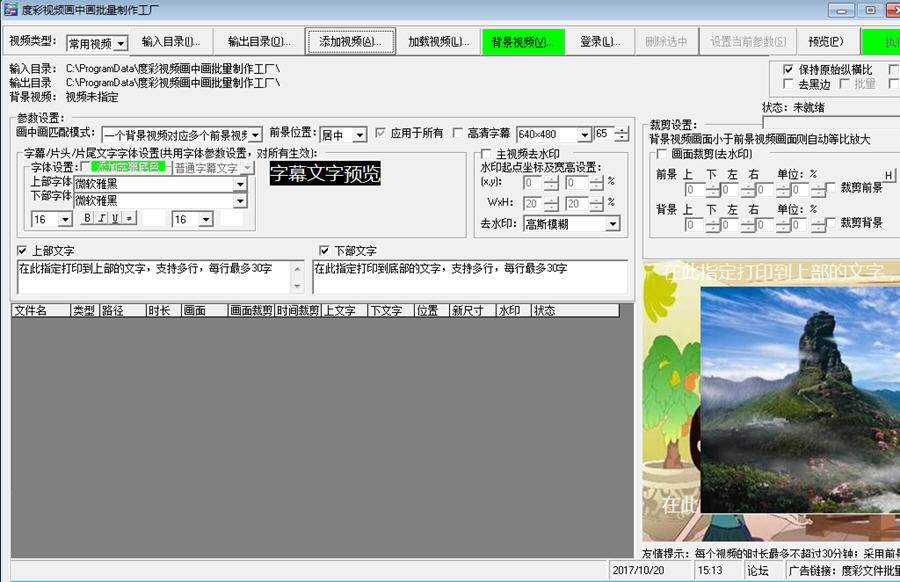The width and height of the screenshot is (900, 582).
Task: Click lower font color box after second size dropdown
Action: pyautogui.click(x=232, y=219)
